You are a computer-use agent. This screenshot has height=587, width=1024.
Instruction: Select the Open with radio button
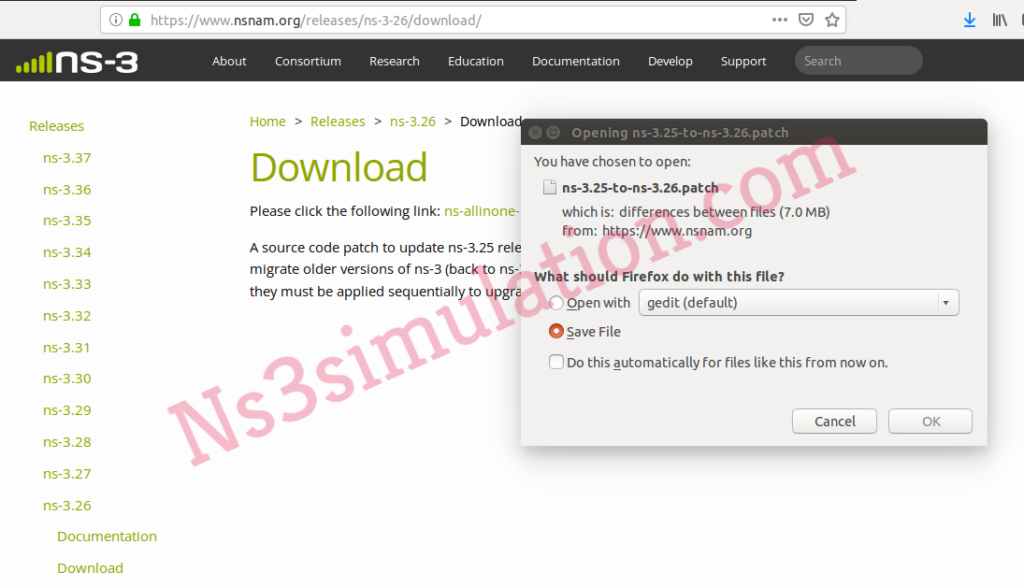(556, 303)
